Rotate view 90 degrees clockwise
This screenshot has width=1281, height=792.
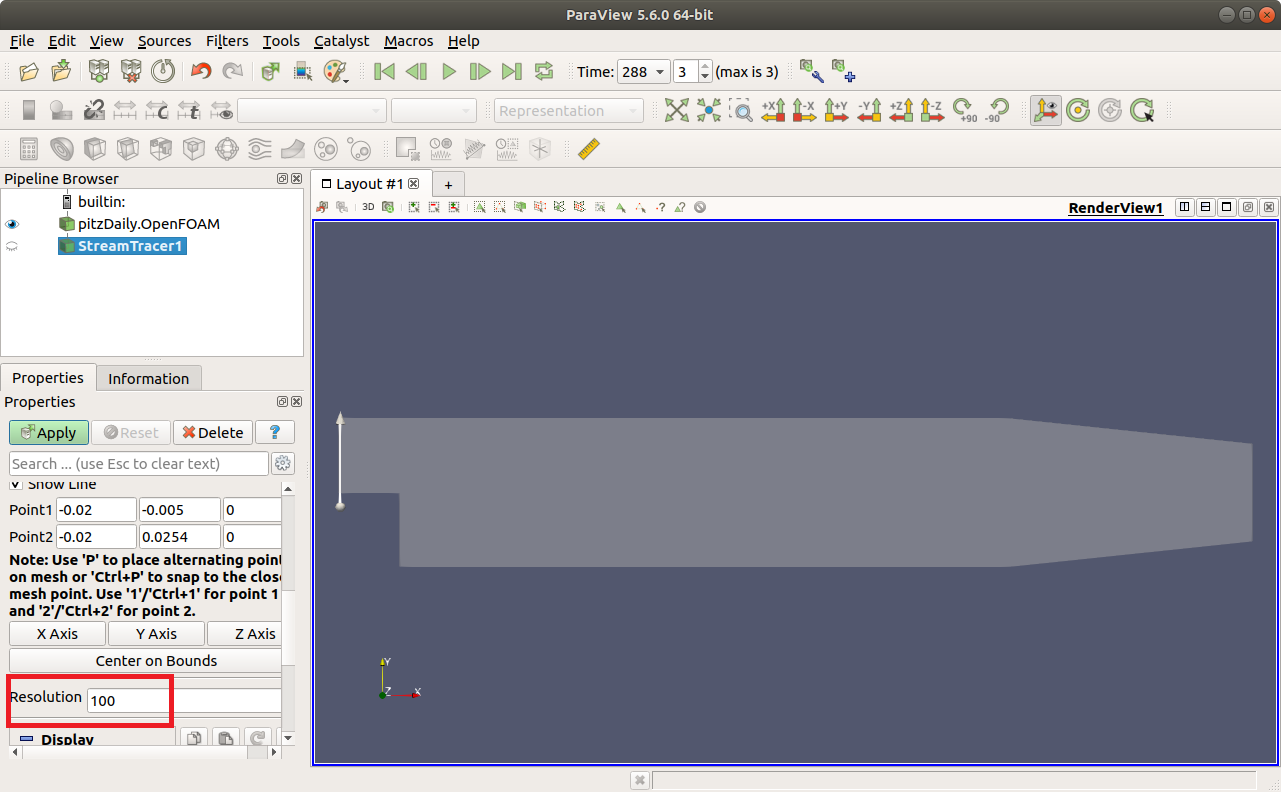965,110
